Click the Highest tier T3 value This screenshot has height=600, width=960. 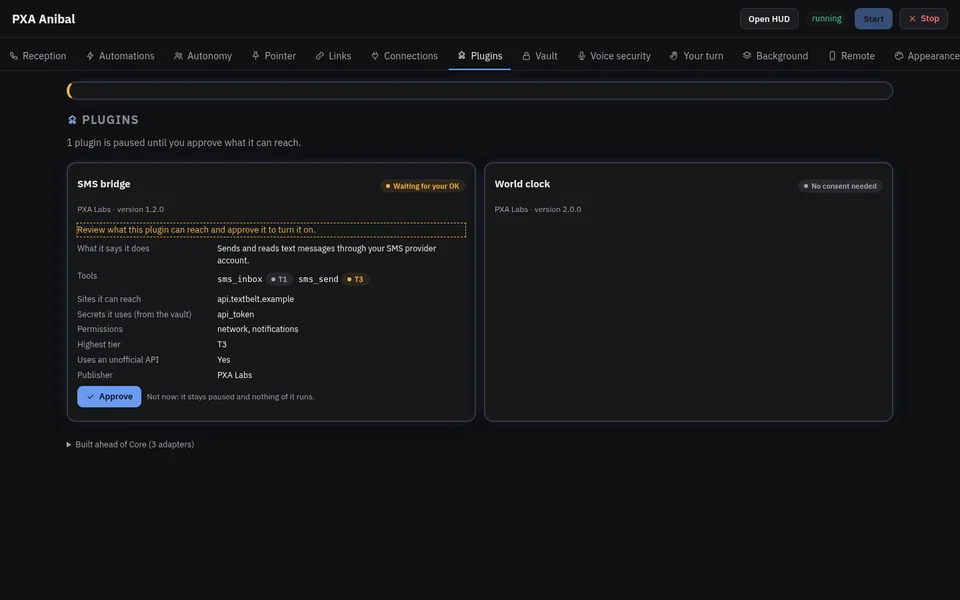point(222,344)
